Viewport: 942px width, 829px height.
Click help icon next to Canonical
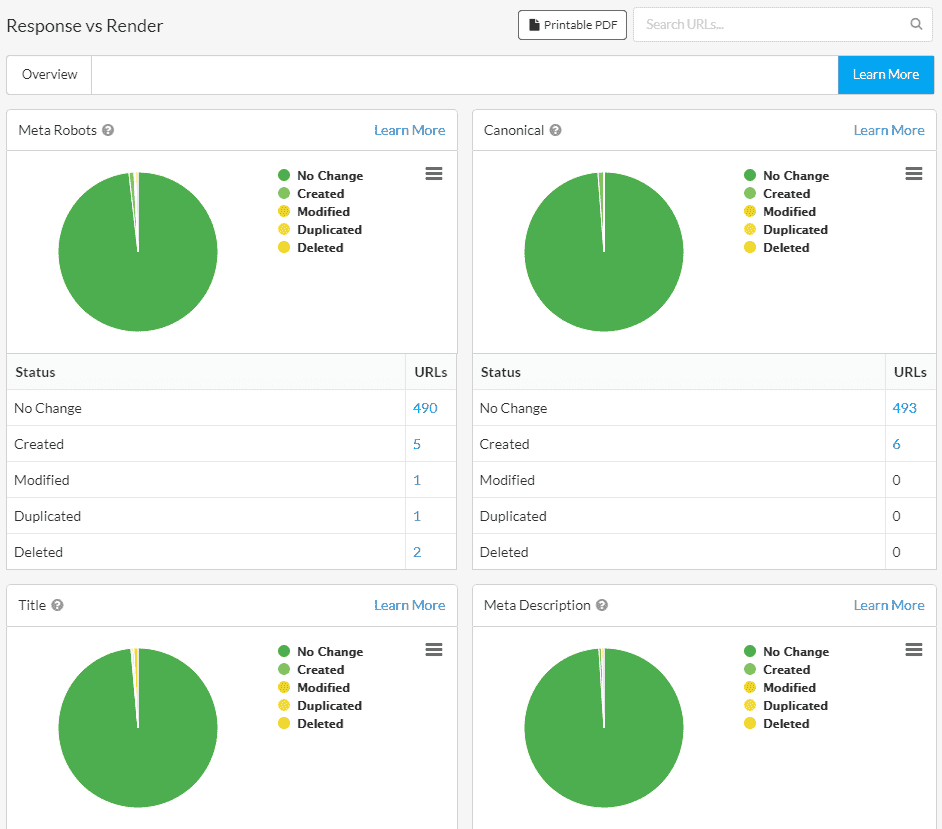(x=556, y=130)
